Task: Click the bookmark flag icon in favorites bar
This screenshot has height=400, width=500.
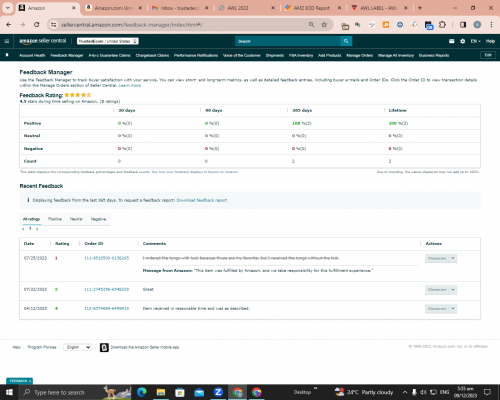Action: click(x=7, y=55)
